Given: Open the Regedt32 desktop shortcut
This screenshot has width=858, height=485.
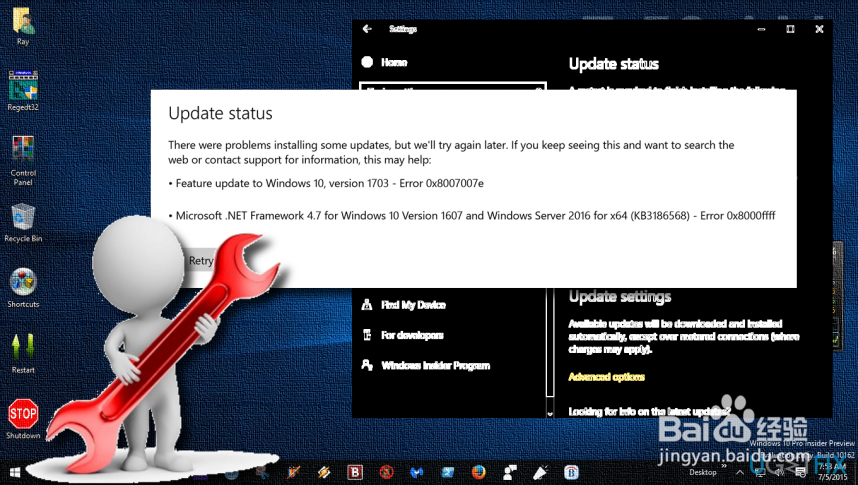Looking at the screenshot, I should 23,90.
